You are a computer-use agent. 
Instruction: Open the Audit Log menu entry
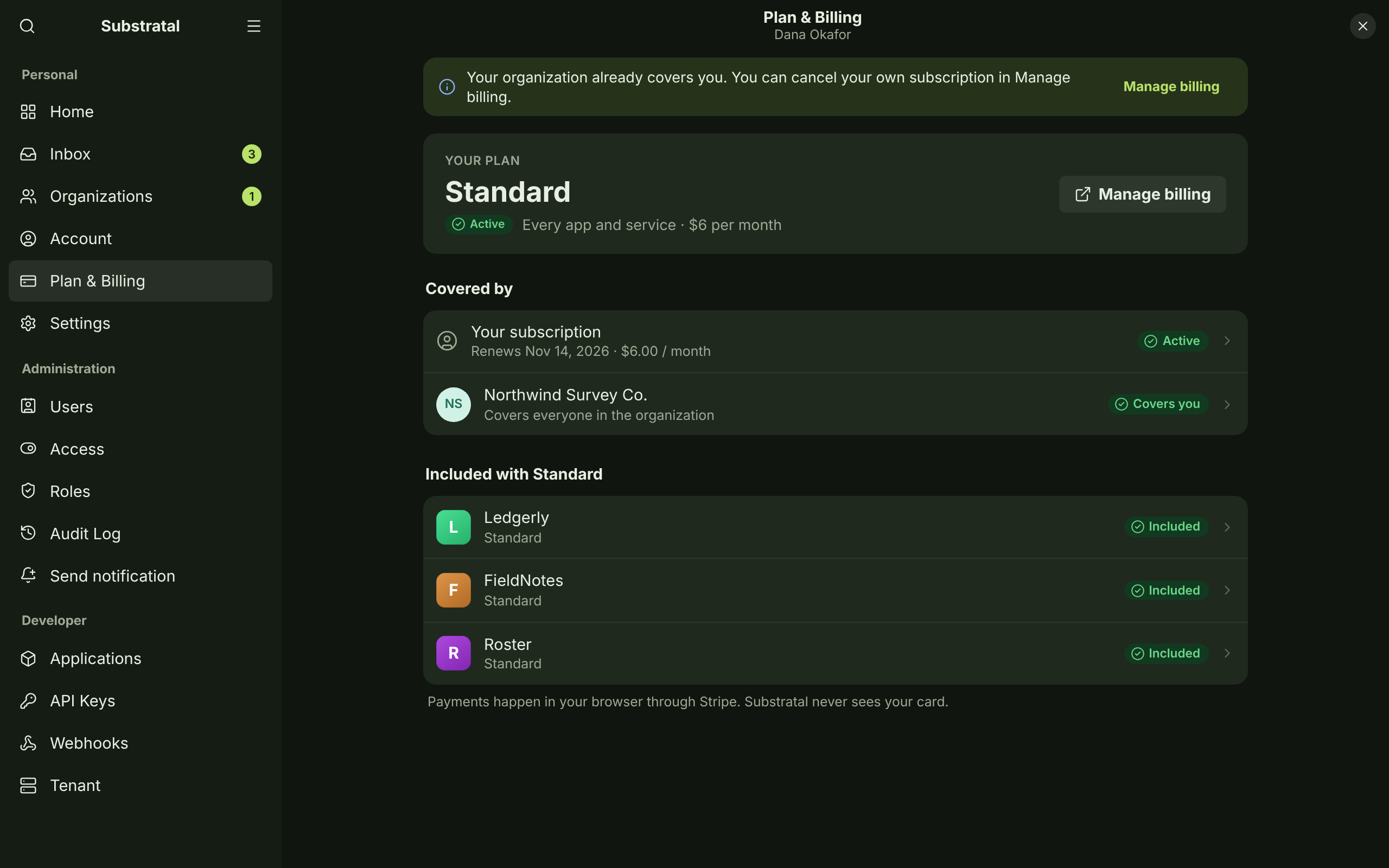(x=141, y=533)
